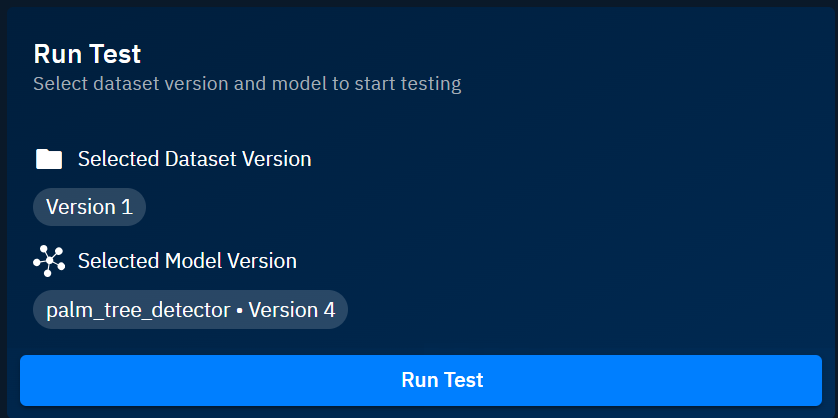Screen dimensions: 838x418
Task: Select the palm_tree_detector model version chip
Action: click(x=190, y=310)
